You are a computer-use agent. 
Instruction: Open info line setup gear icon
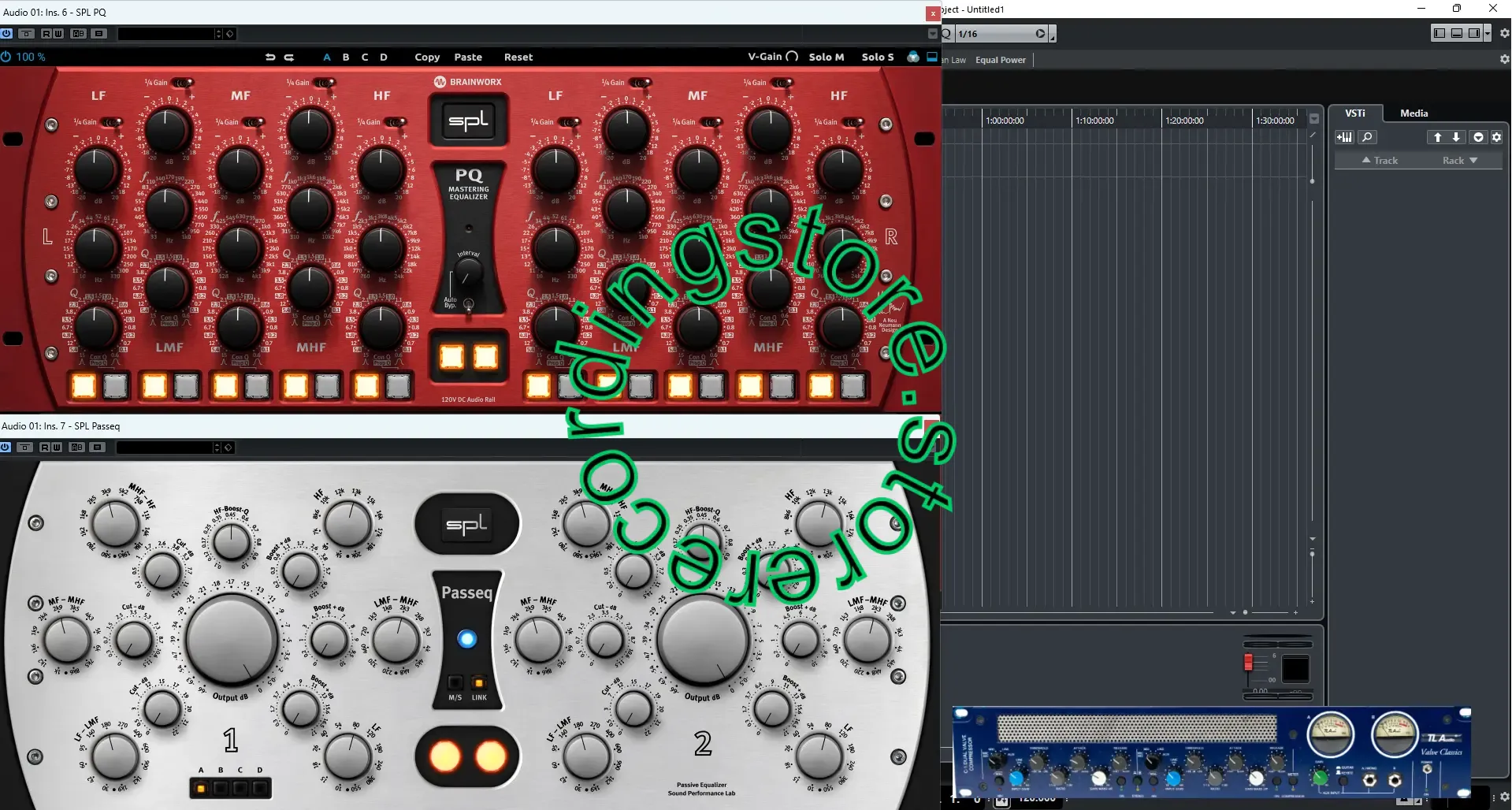tap(1504, 59)
